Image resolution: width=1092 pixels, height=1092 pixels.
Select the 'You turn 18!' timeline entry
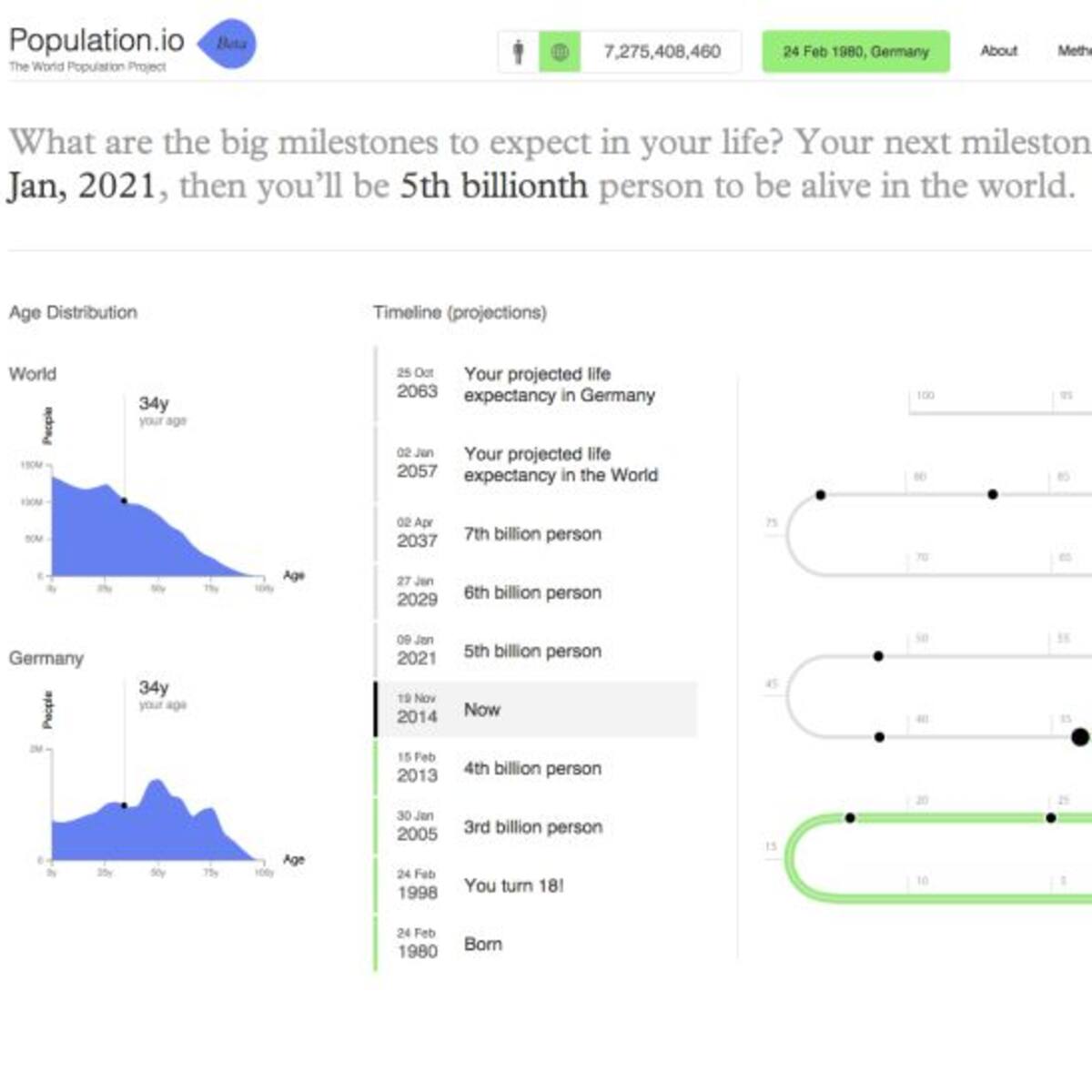(513, 885)
